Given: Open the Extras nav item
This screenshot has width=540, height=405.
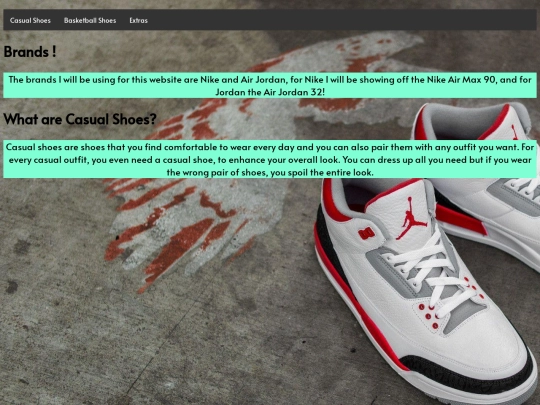Looking at the screenshot, I should click(x=138, y=20).
